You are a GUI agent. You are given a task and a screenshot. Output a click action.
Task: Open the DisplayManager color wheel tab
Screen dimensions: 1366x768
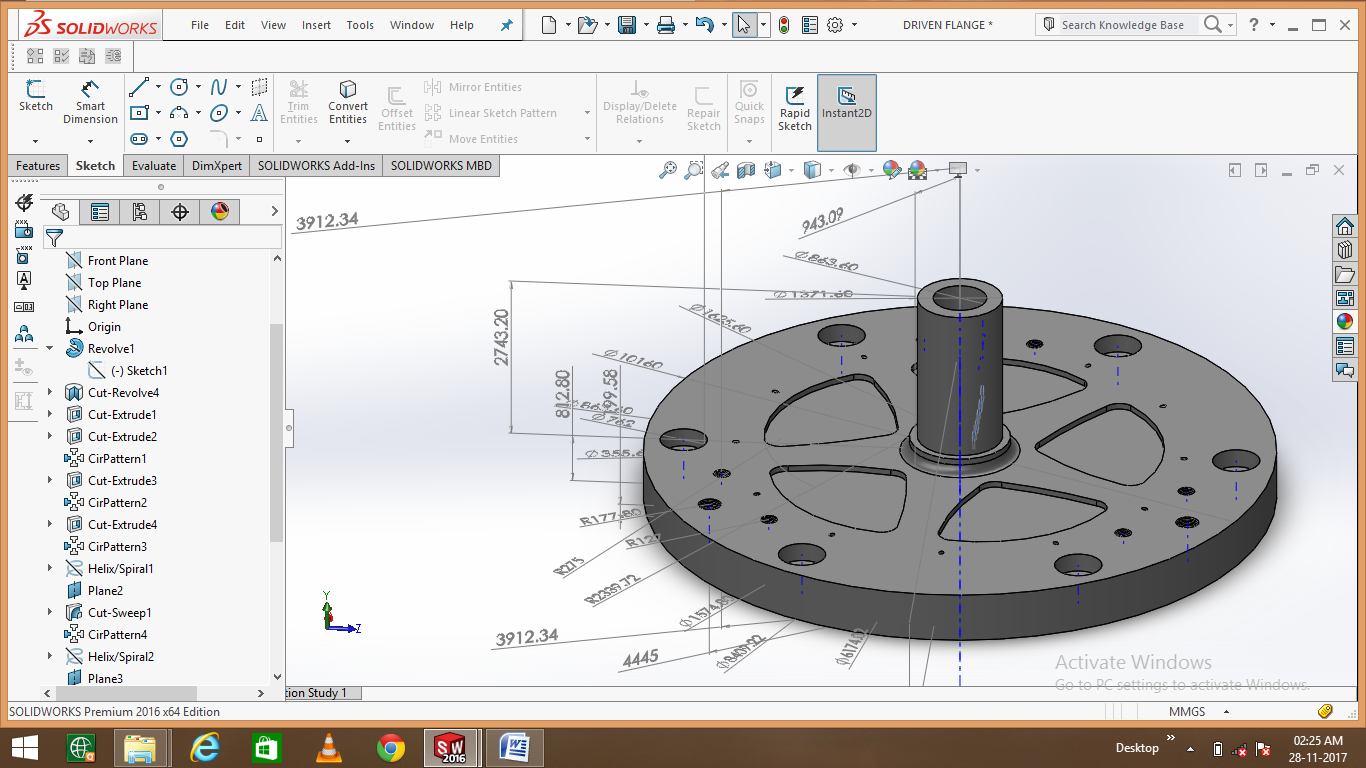219,211
